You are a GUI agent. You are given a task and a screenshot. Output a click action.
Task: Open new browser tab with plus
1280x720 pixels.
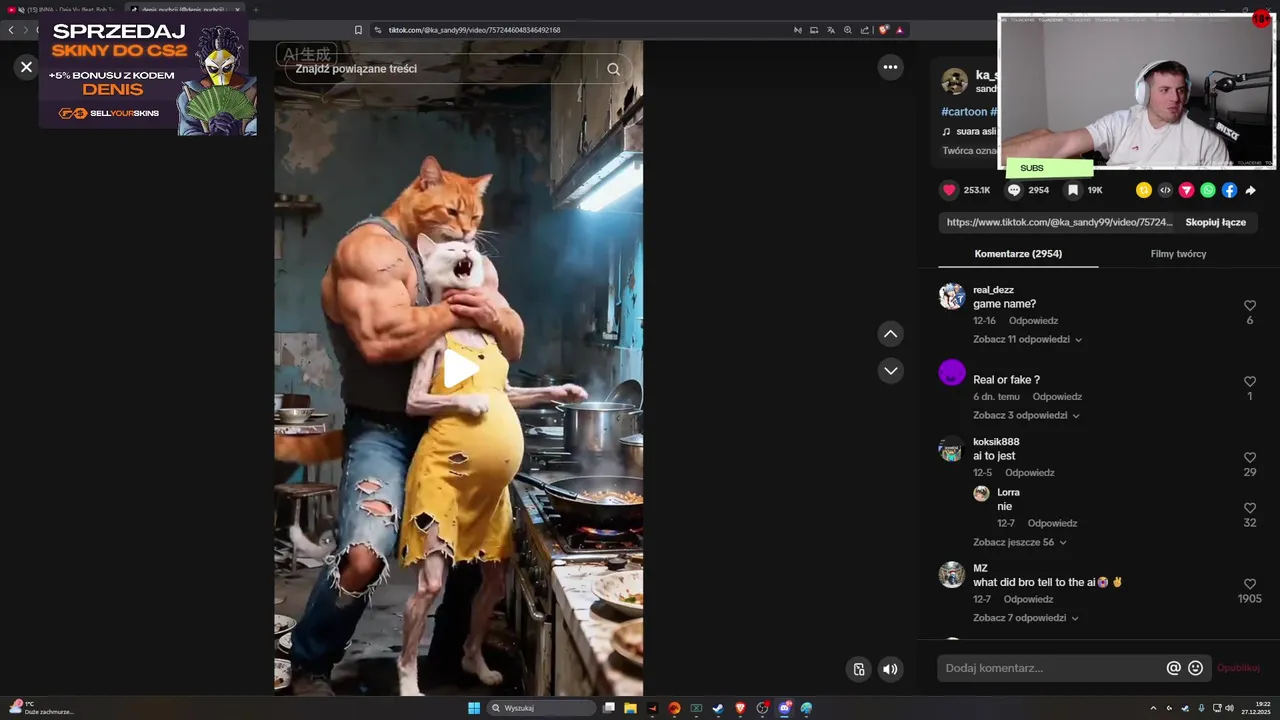255,9
